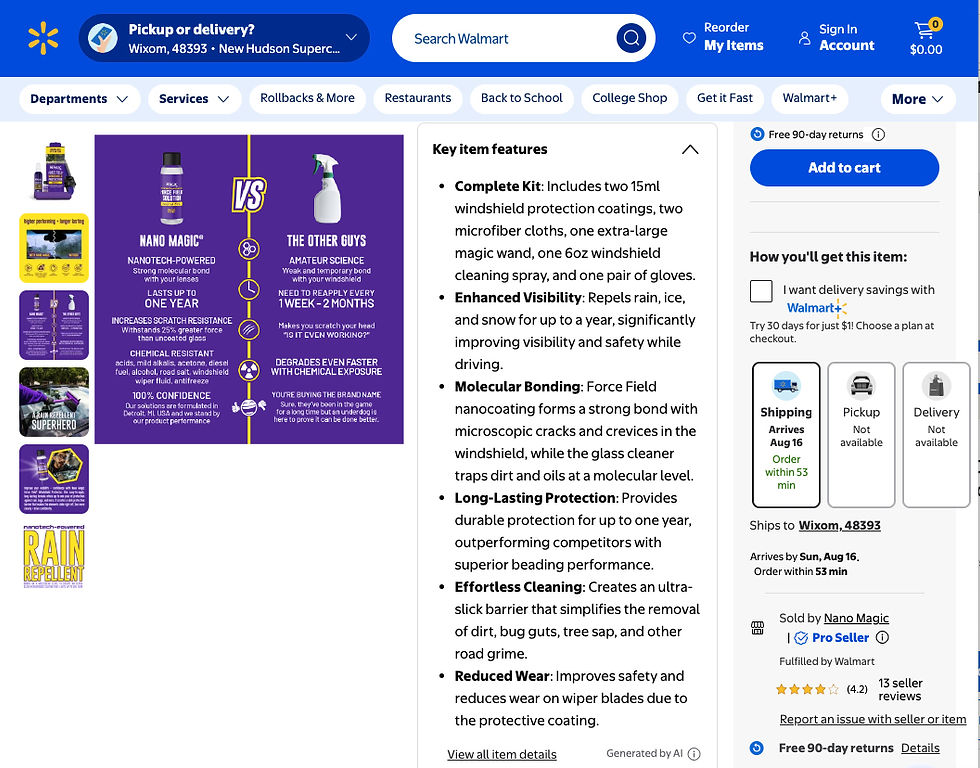Click the search magnifier icon

[631, 38]
